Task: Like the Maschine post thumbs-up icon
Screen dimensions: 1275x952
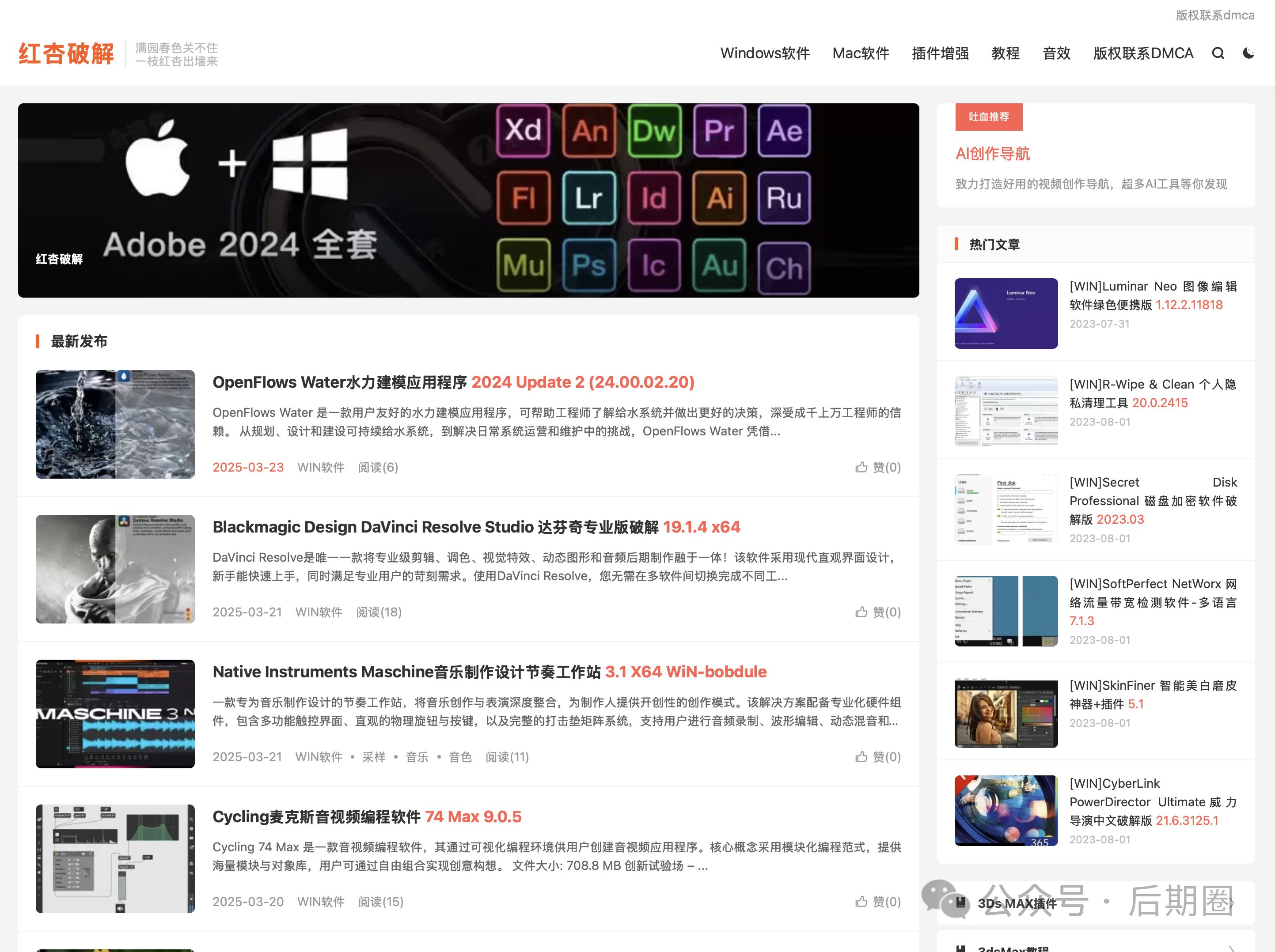Action: [x=861, y=757]
